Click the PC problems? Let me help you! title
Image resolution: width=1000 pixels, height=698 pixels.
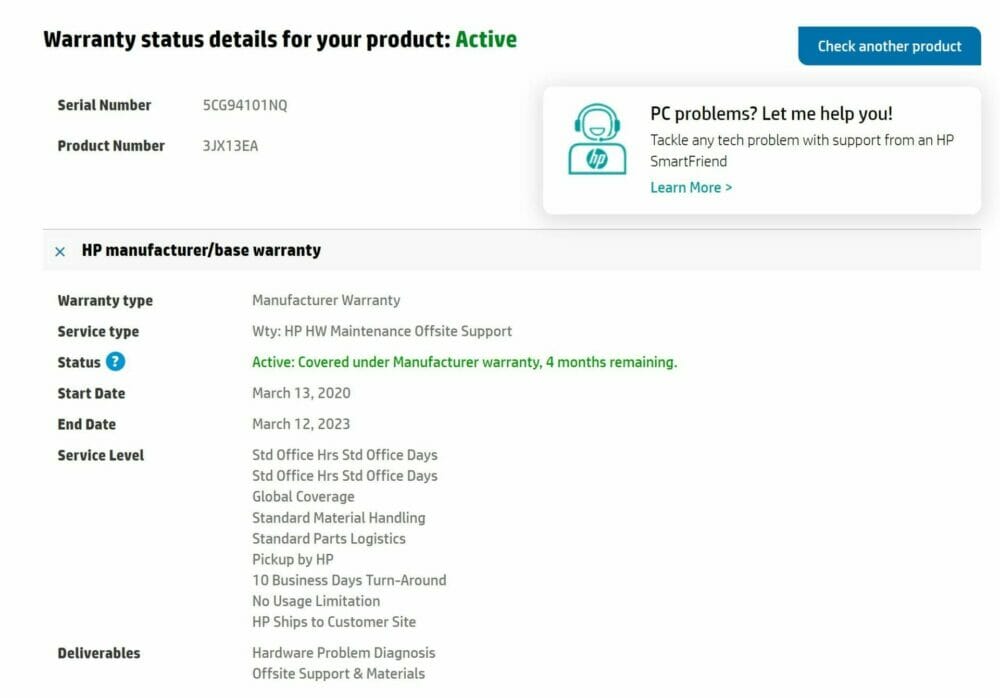click(x=771, y=114)
